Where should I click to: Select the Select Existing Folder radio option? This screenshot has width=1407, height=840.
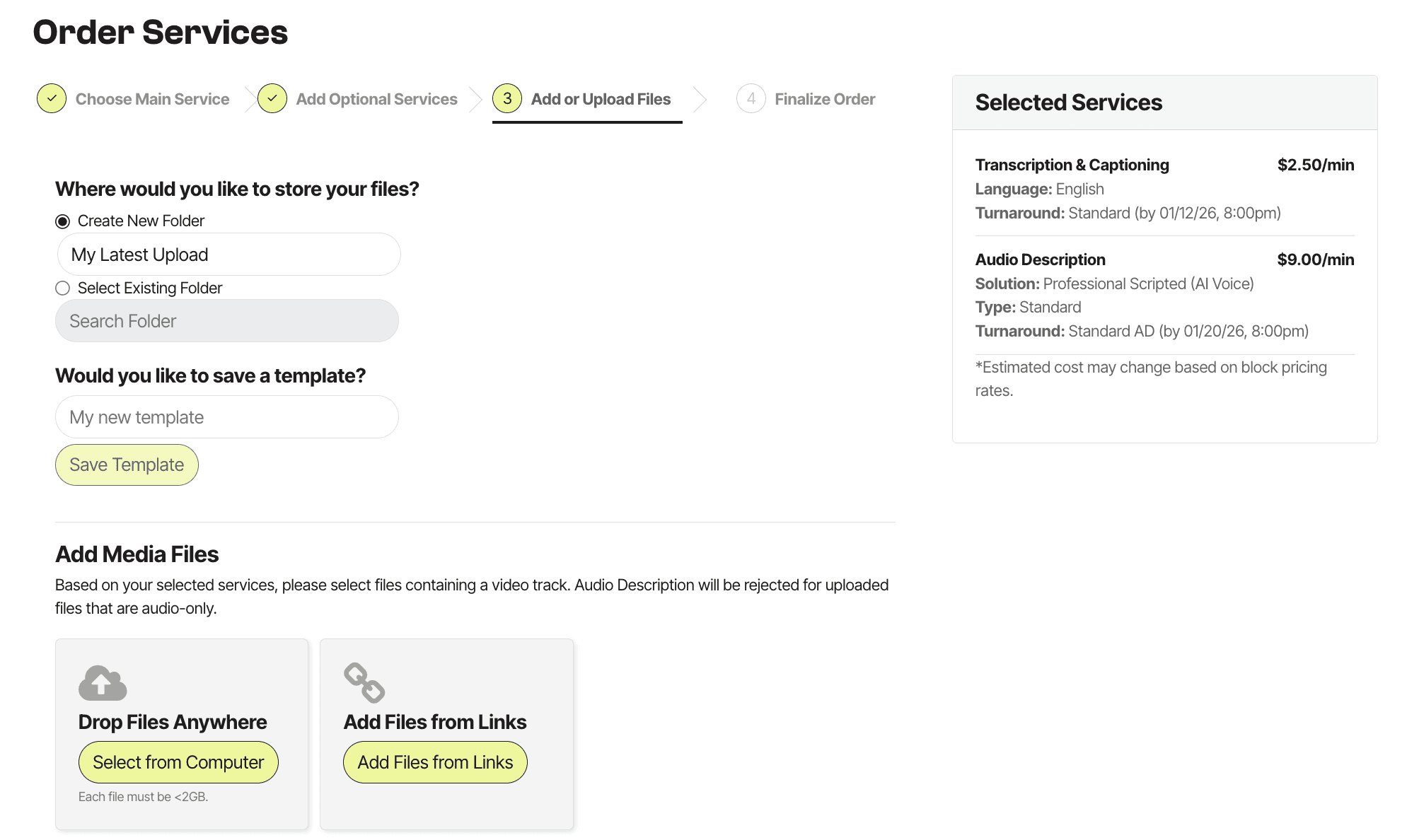63,288
